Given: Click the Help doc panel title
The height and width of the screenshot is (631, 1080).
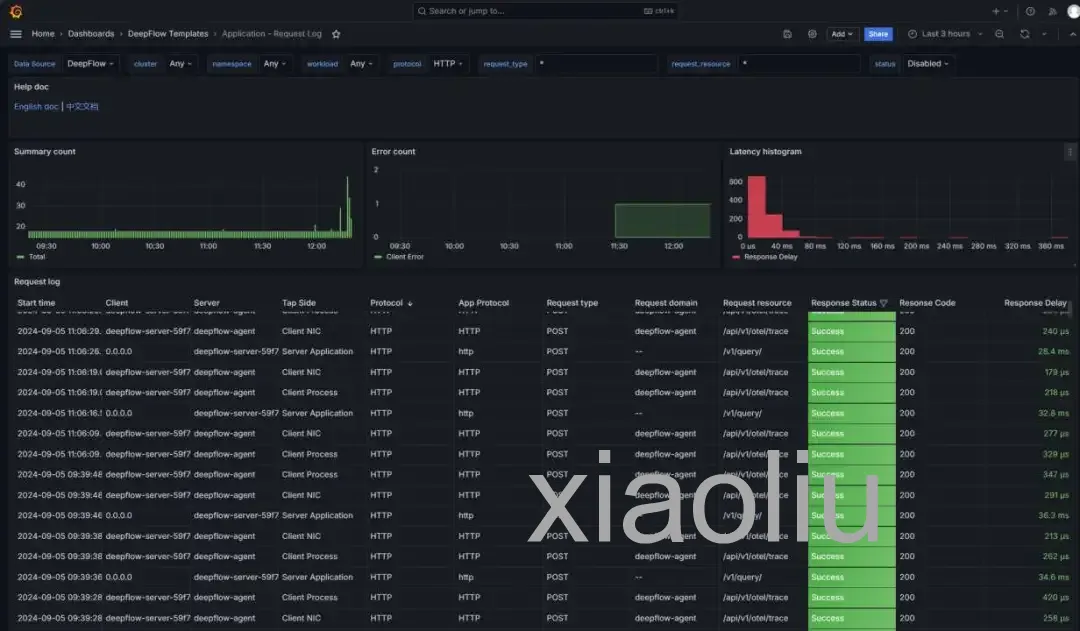Looking at the screenshot, I should [x=31, y=87].
